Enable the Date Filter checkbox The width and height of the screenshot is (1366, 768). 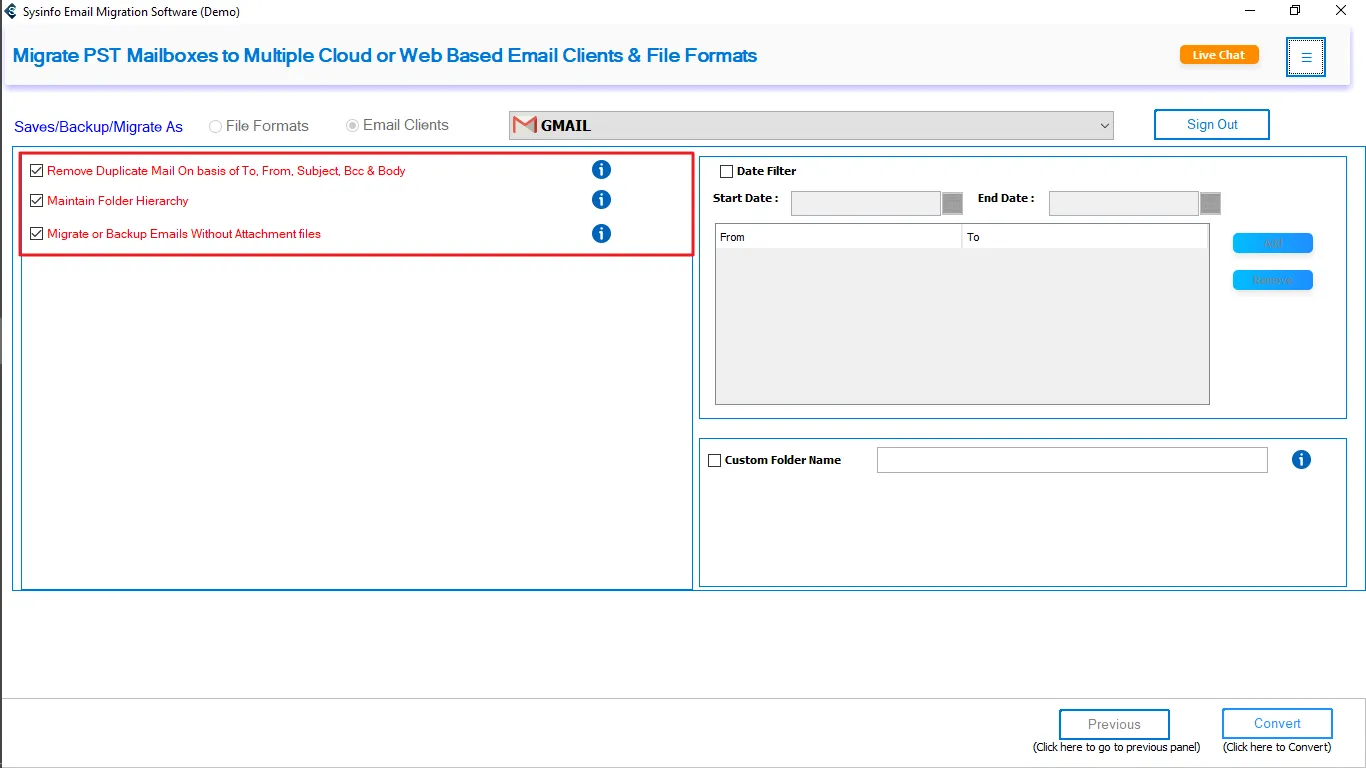click(x=726, y=171)
